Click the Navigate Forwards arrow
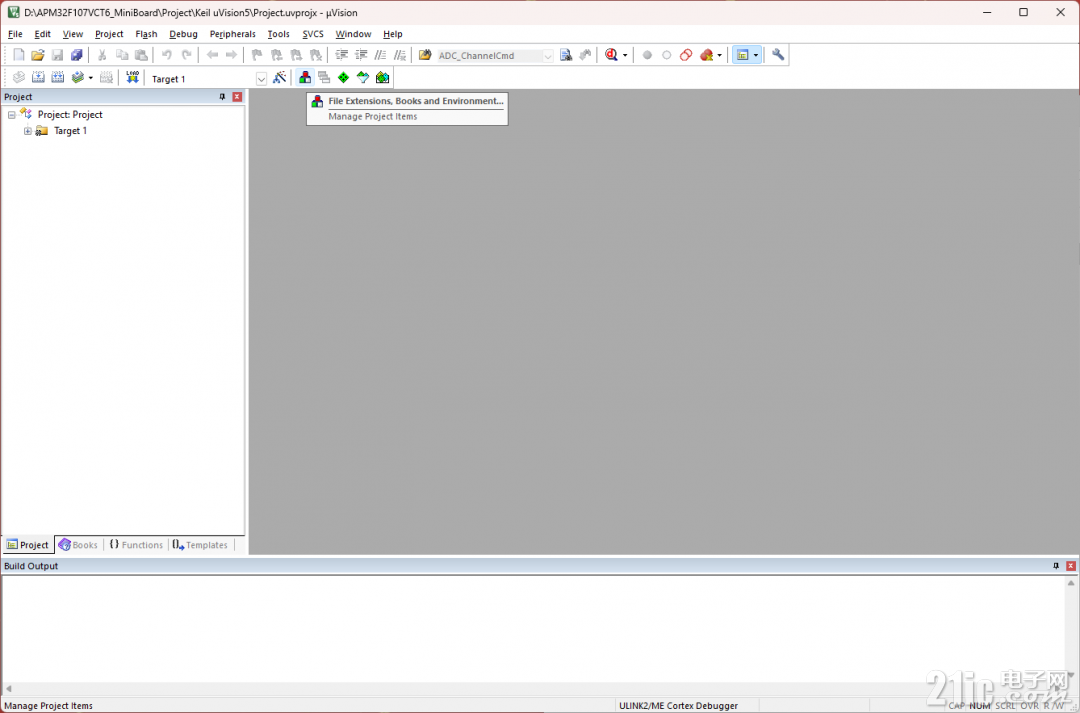The image size is (1080, 713). (x=231, y=55)
